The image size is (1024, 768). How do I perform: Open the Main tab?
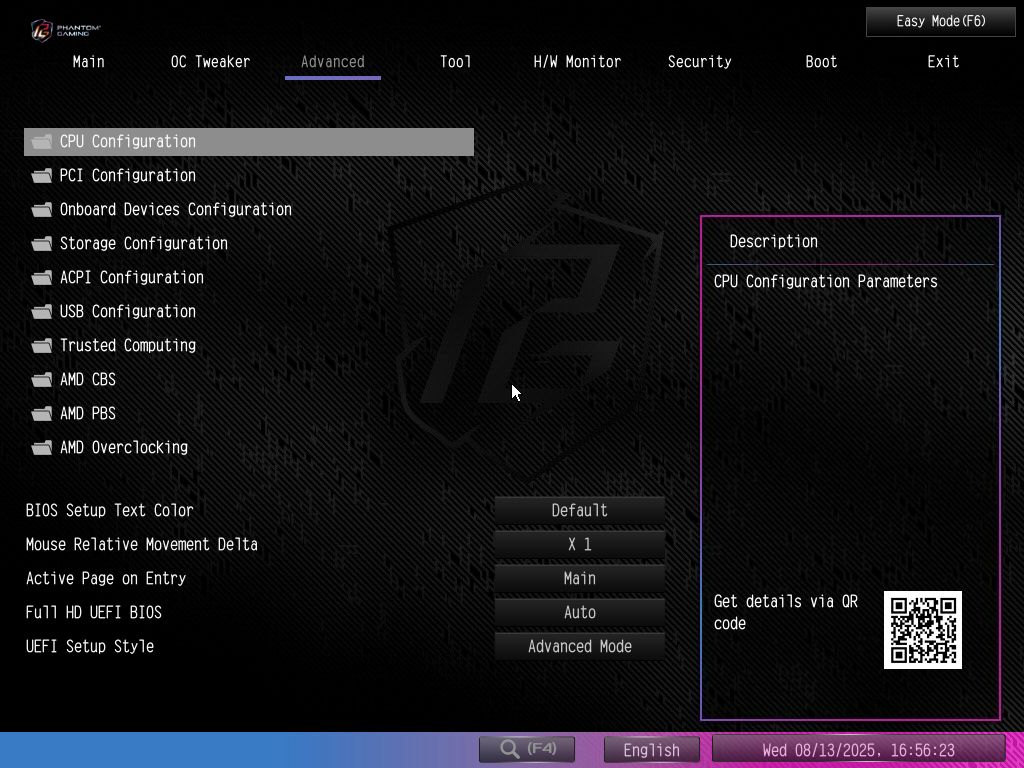[x=88, y=62]
